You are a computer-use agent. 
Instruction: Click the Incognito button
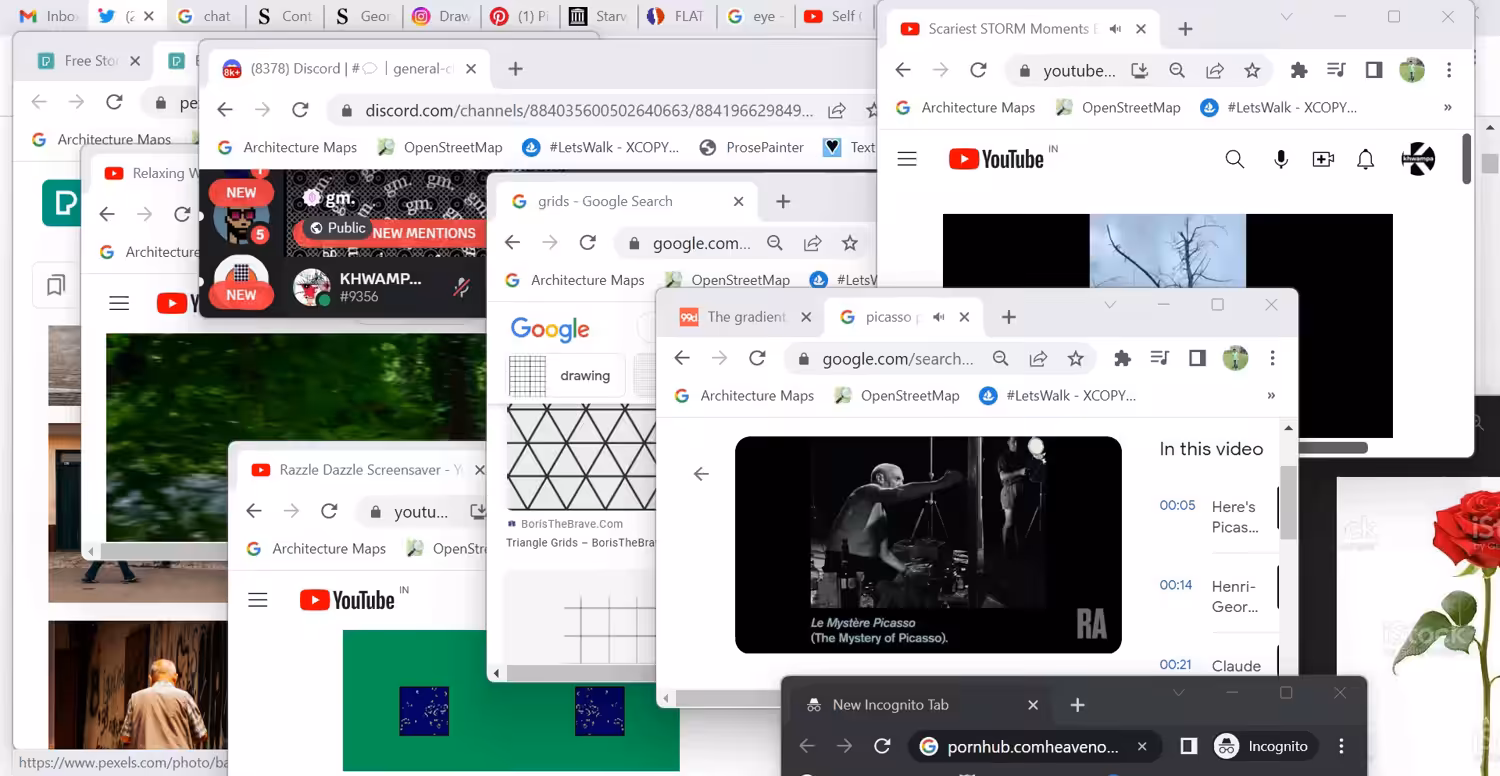tap(1262, 746)
